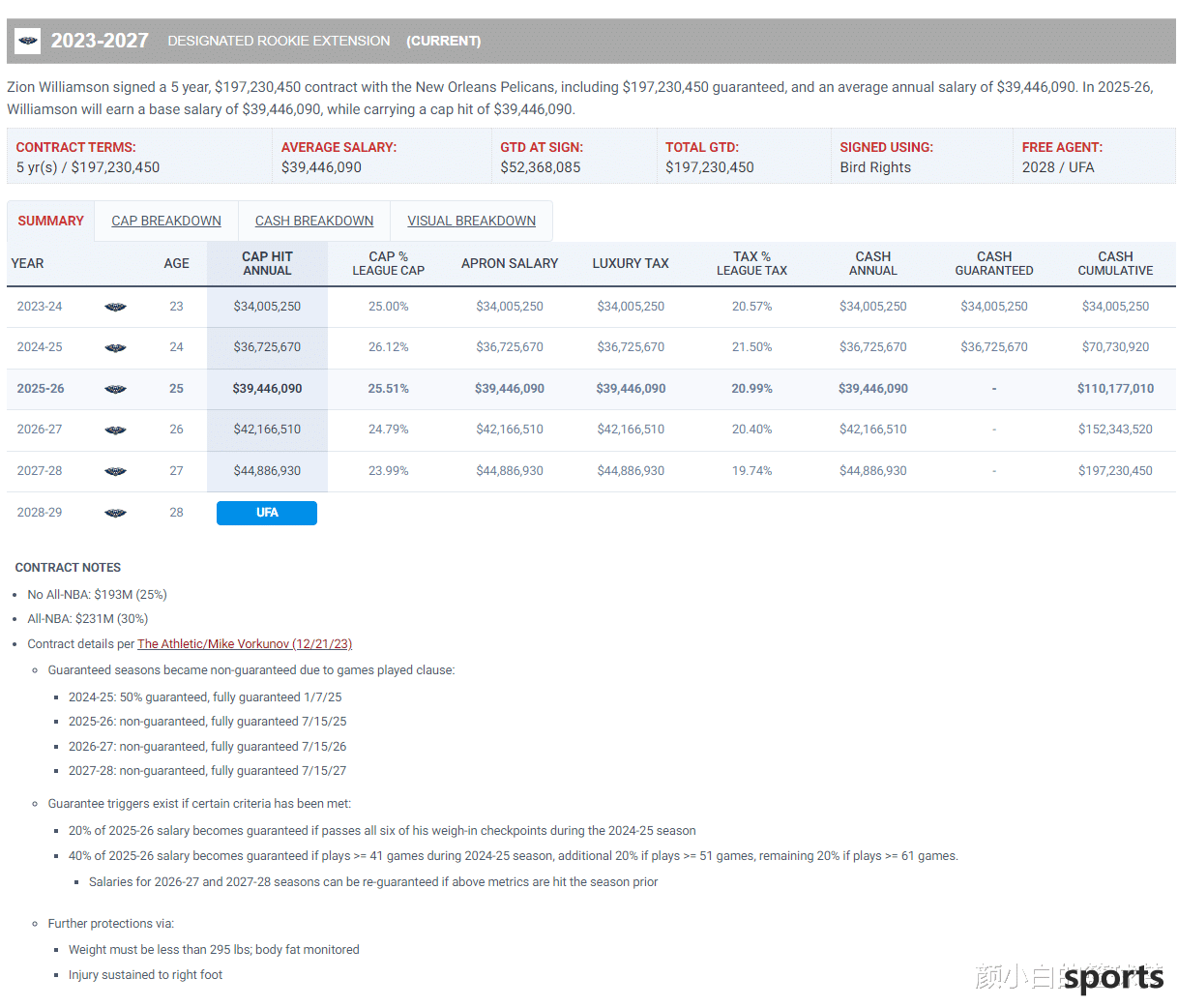Click the Pelicans team icon in the 2025-26 row

[115, 389]
